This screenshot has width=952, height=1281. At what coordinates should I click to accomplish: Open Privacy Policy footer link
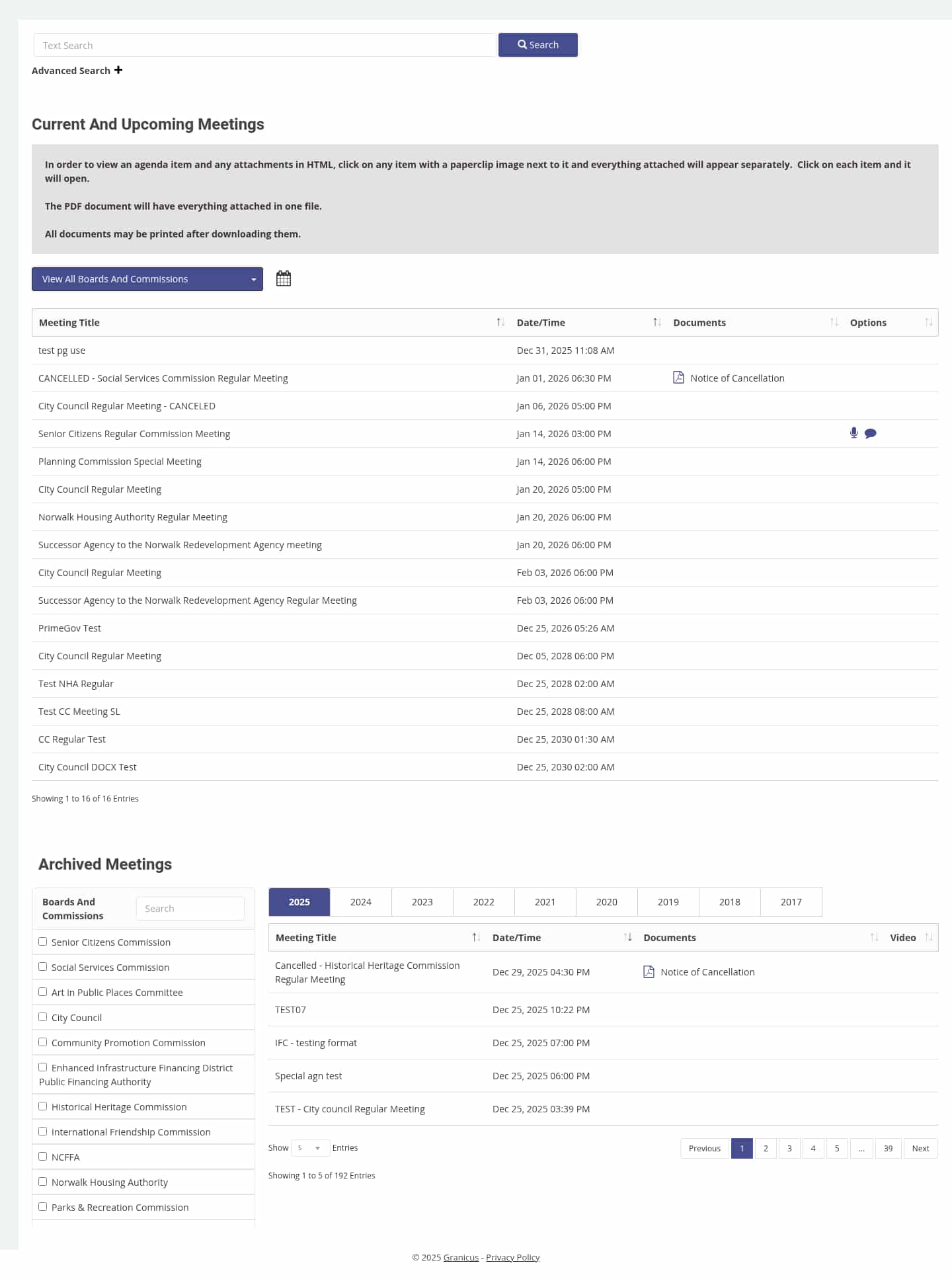click(513, 1257)
